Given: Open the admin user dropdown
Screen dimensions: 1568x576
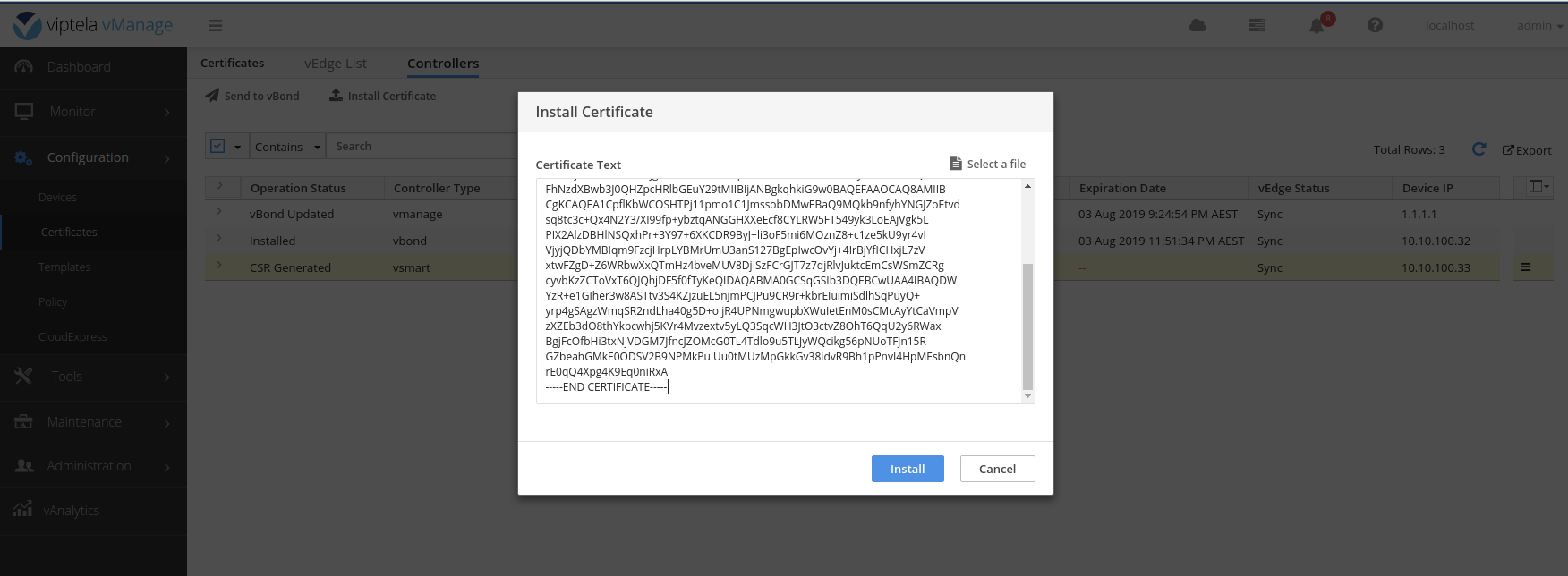Looking at the screenshot, I should click(x=1539, y=25).
